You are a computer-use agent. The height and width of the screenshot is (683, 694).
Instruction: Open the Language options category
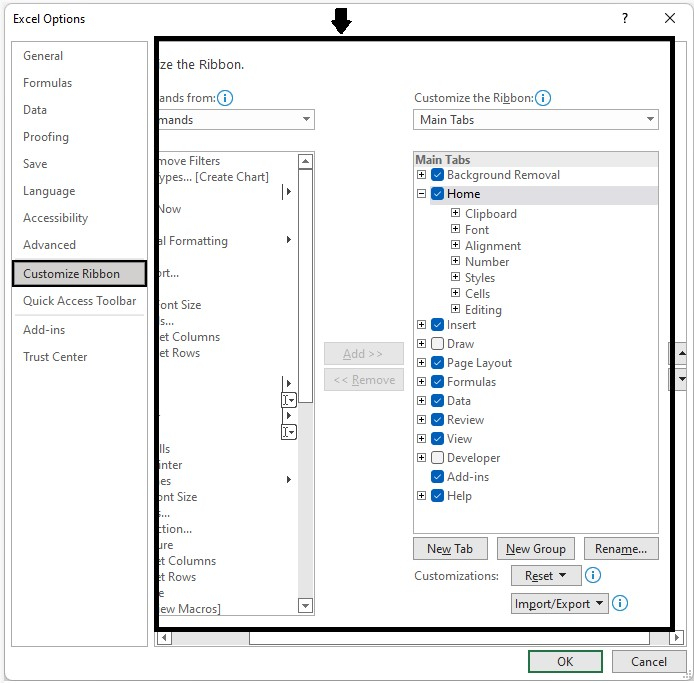pyautogui.click(x=49, y=191)
